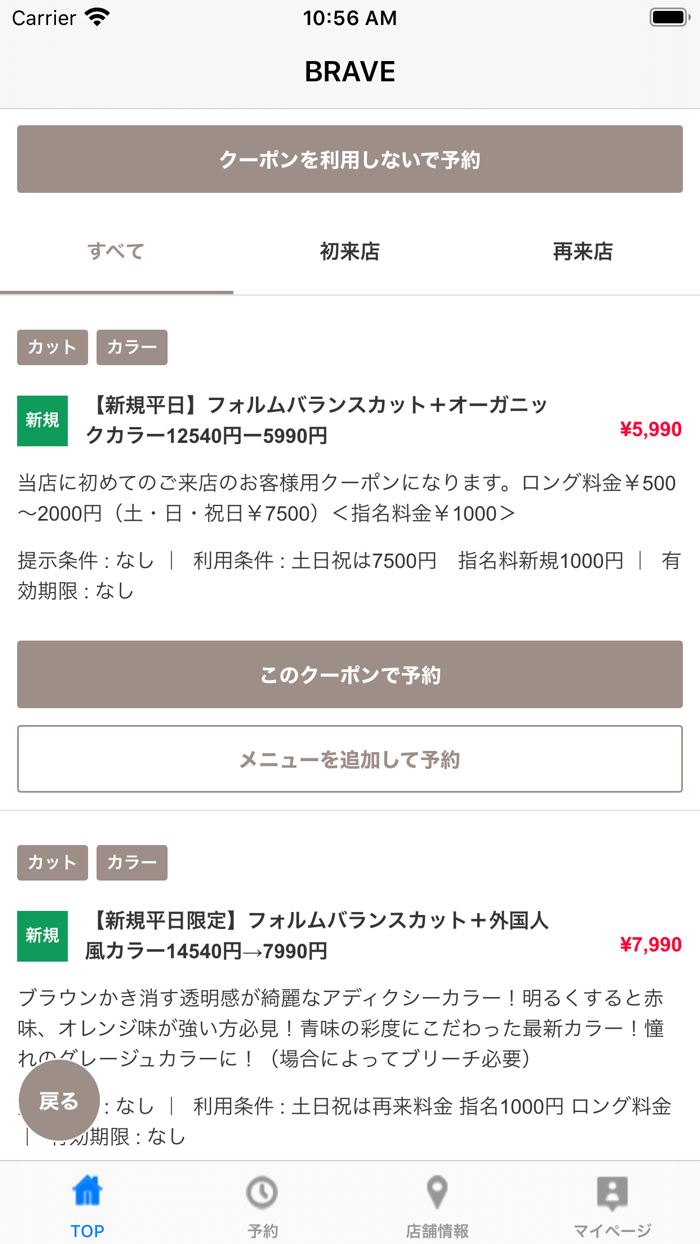Screen dimensions: 700x1244
Task: Open the オーガニックカラー coupon title
Action: [318, 420]
